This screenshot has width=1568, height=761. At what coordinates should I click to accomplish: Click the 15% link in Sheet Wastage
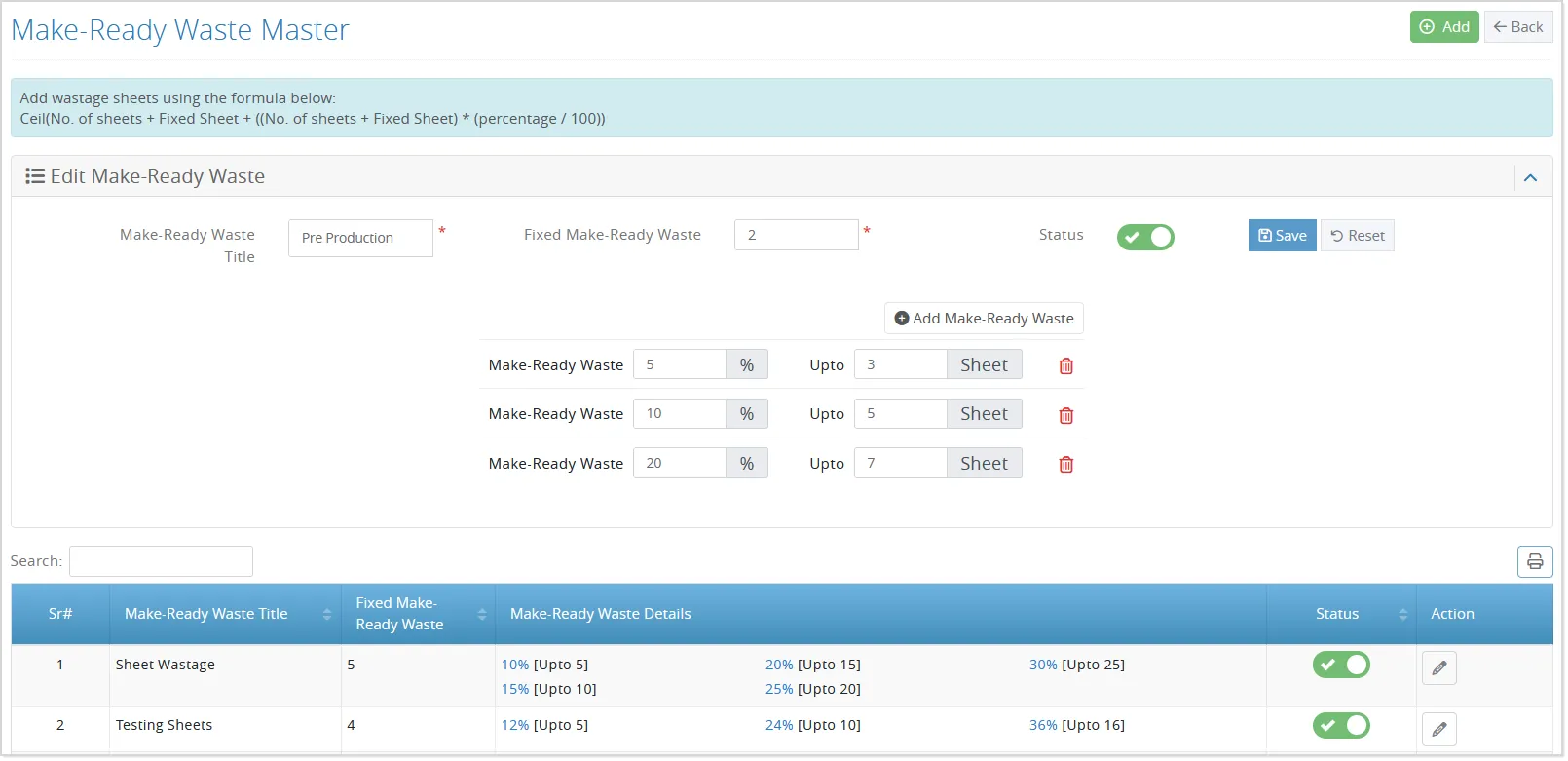515,690
